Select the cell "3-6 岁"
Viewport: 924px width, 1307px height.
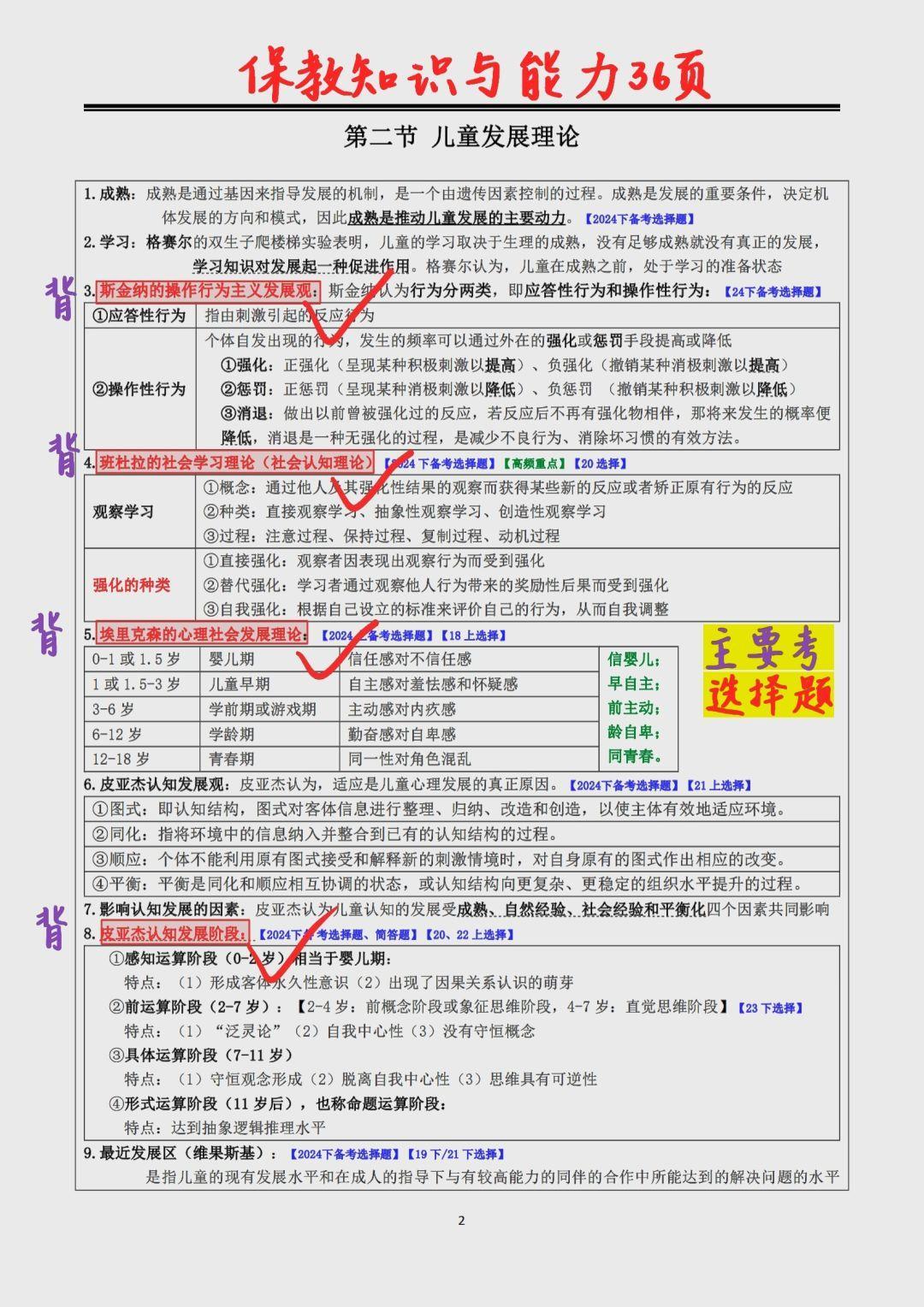(144, 709)
